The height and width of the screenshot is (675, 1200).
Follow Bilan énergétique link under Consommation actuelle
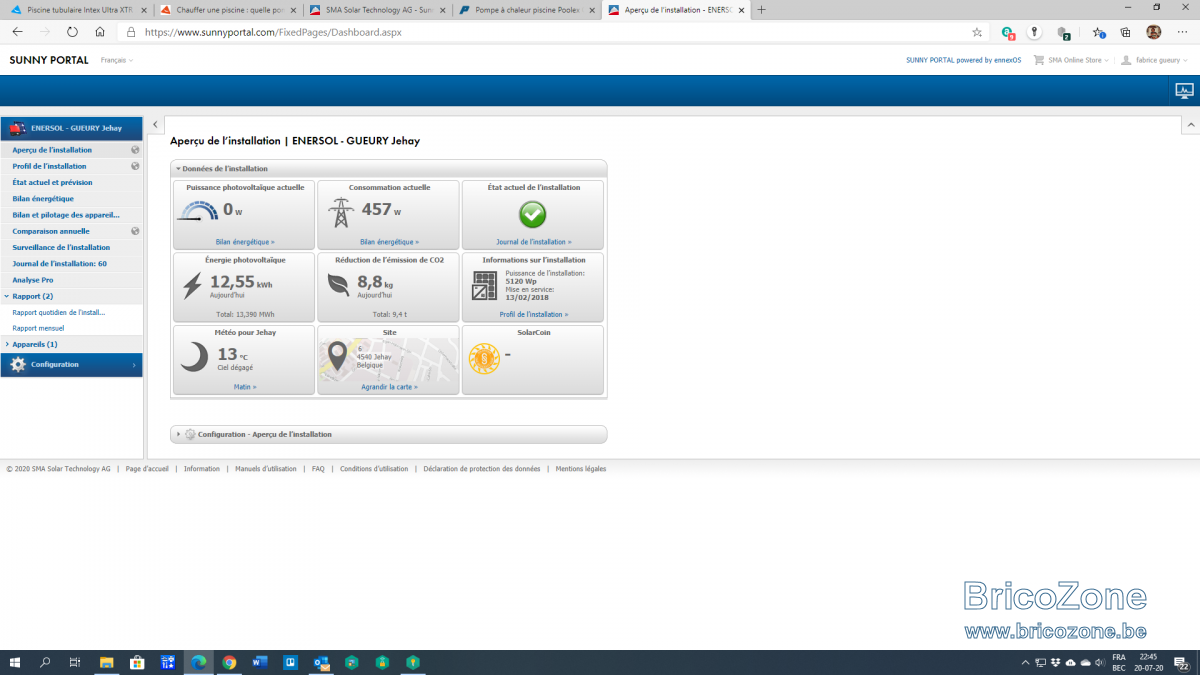[x=389, y=242]
